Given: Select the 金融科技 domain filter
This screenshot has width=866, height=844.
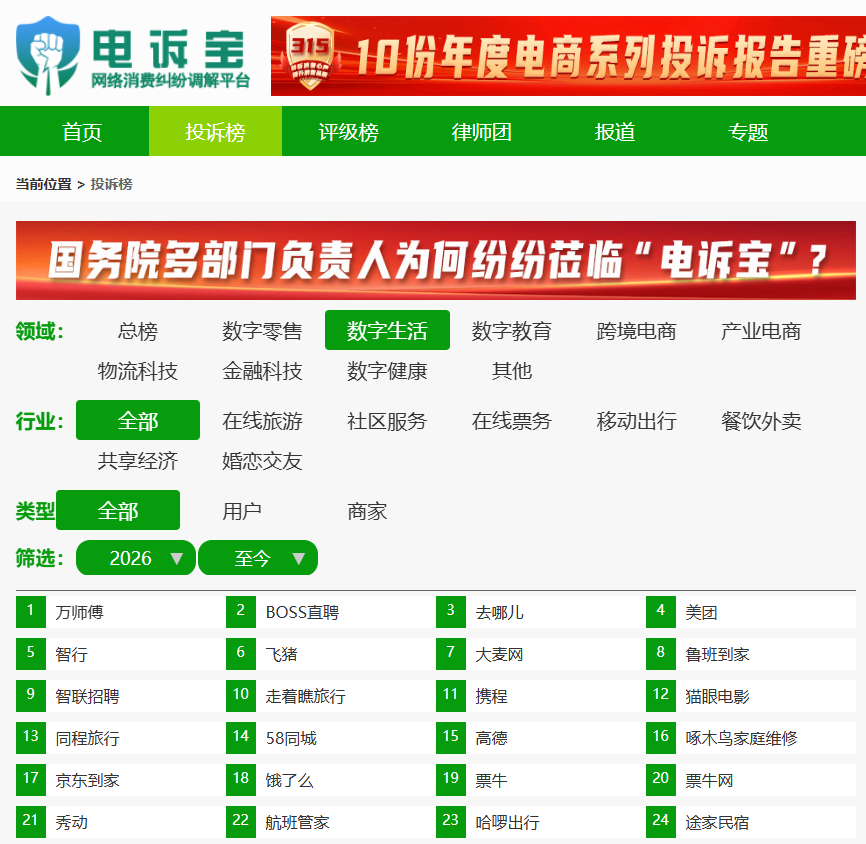Looking at the screenshot, I should tap(262, 371).
